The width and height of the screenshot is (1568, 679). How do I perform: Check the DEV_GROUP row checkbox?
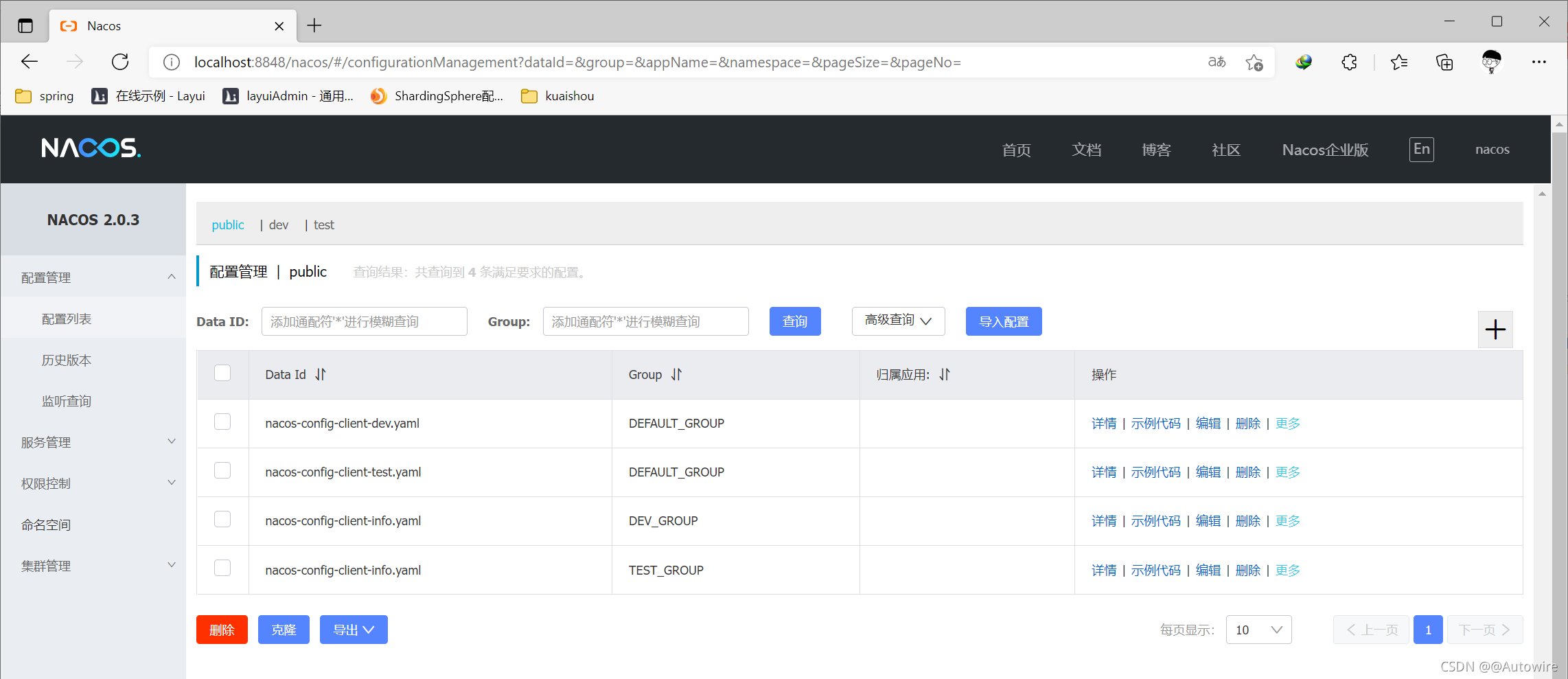tap(222, 519)
